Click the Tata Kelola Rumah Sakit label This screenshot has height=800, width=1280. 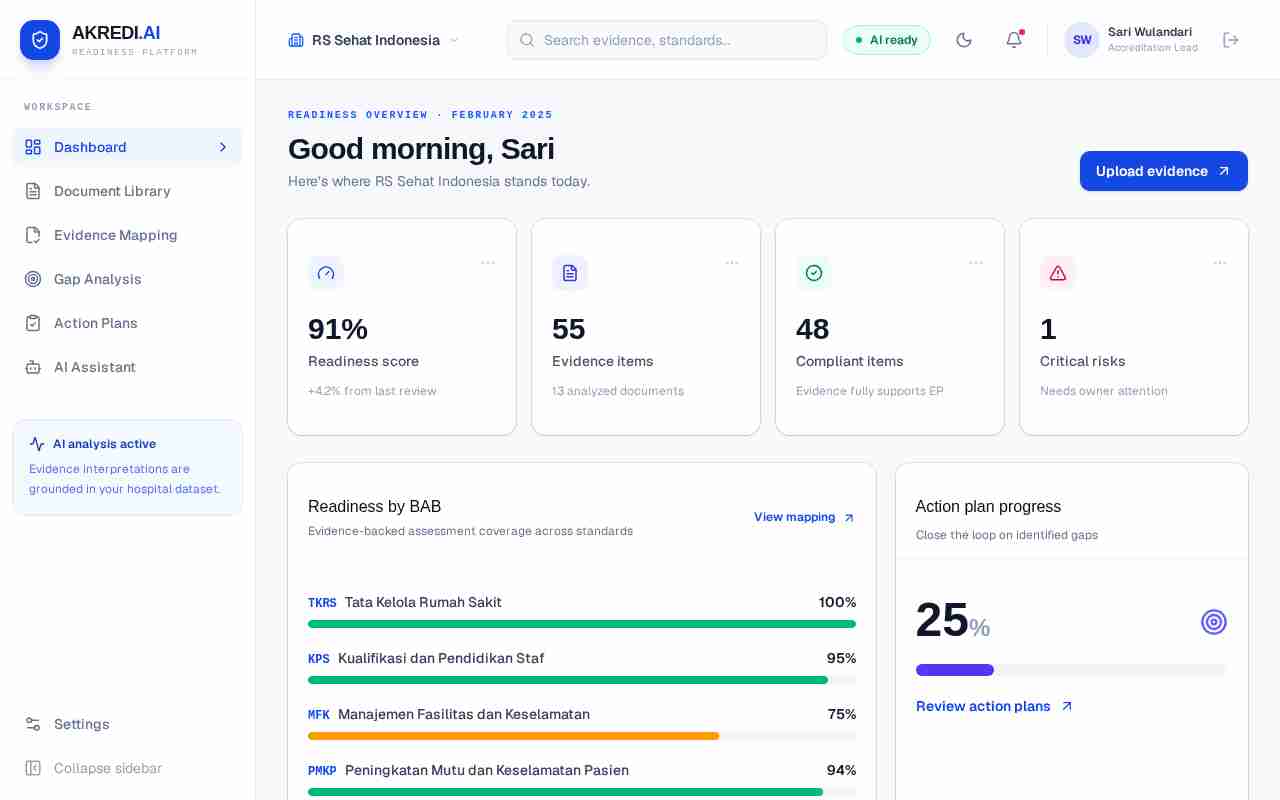pyautogui.click(x=423, y=602)
